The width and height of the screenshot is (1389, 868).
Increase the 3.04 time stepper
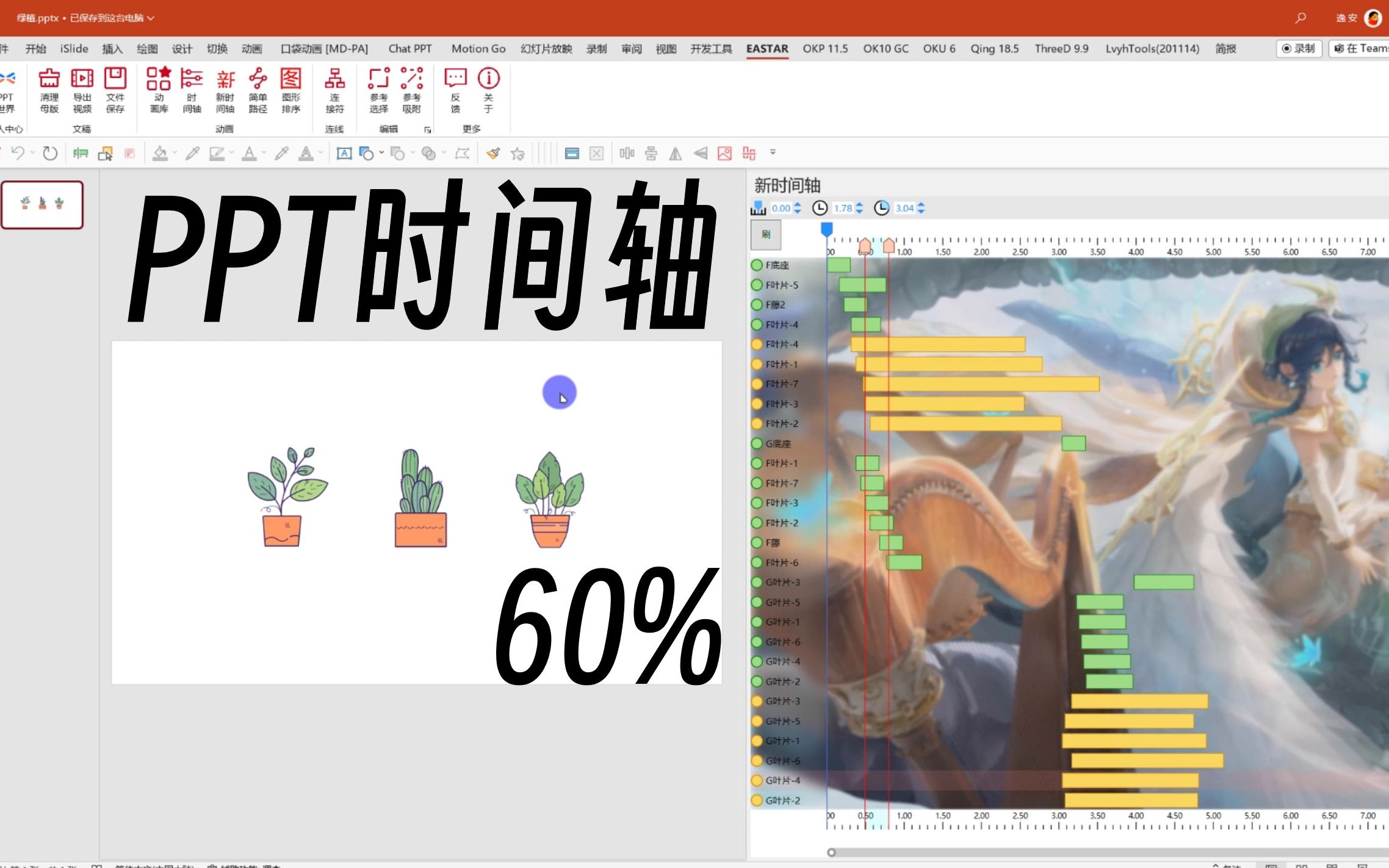click(x=921, y=205)
